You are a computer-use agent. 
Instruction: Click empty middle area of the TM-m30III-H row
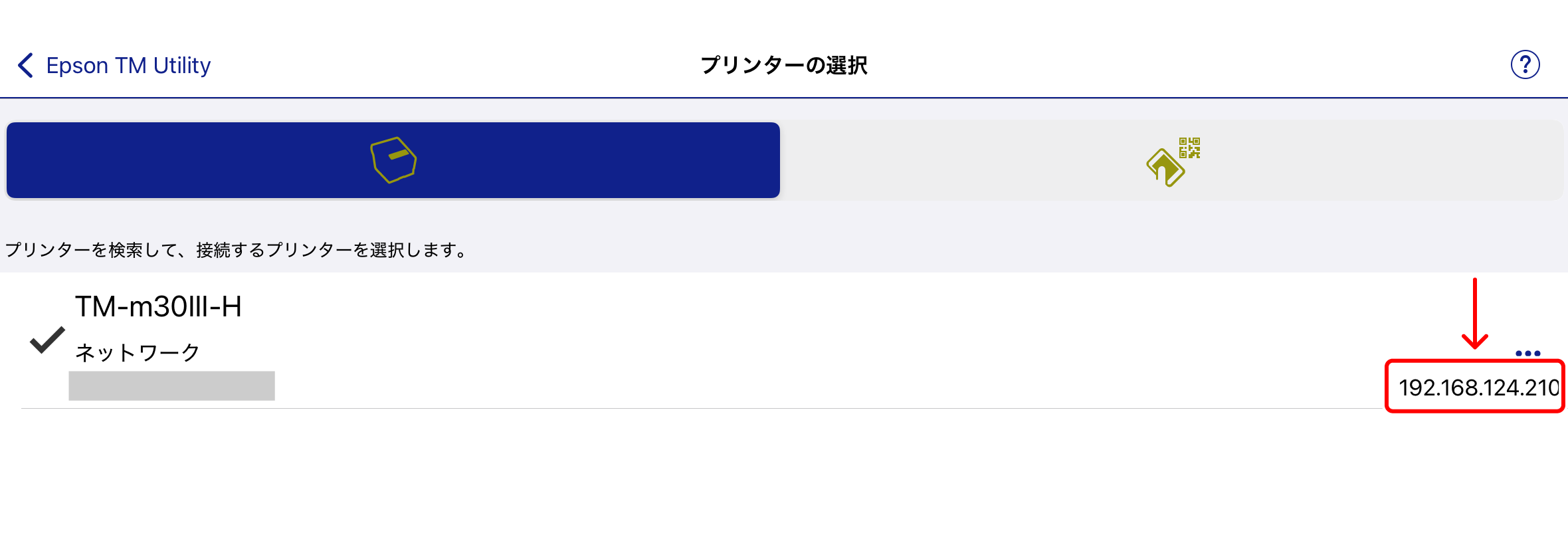(797, 340)
